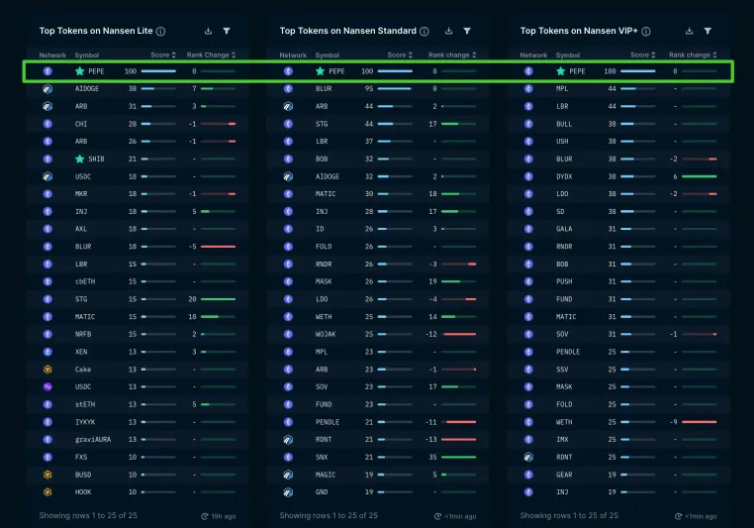Click the network icon of GND in Standard panel
The height and width of the screenshot is (528, 754).
click(288, 492)
